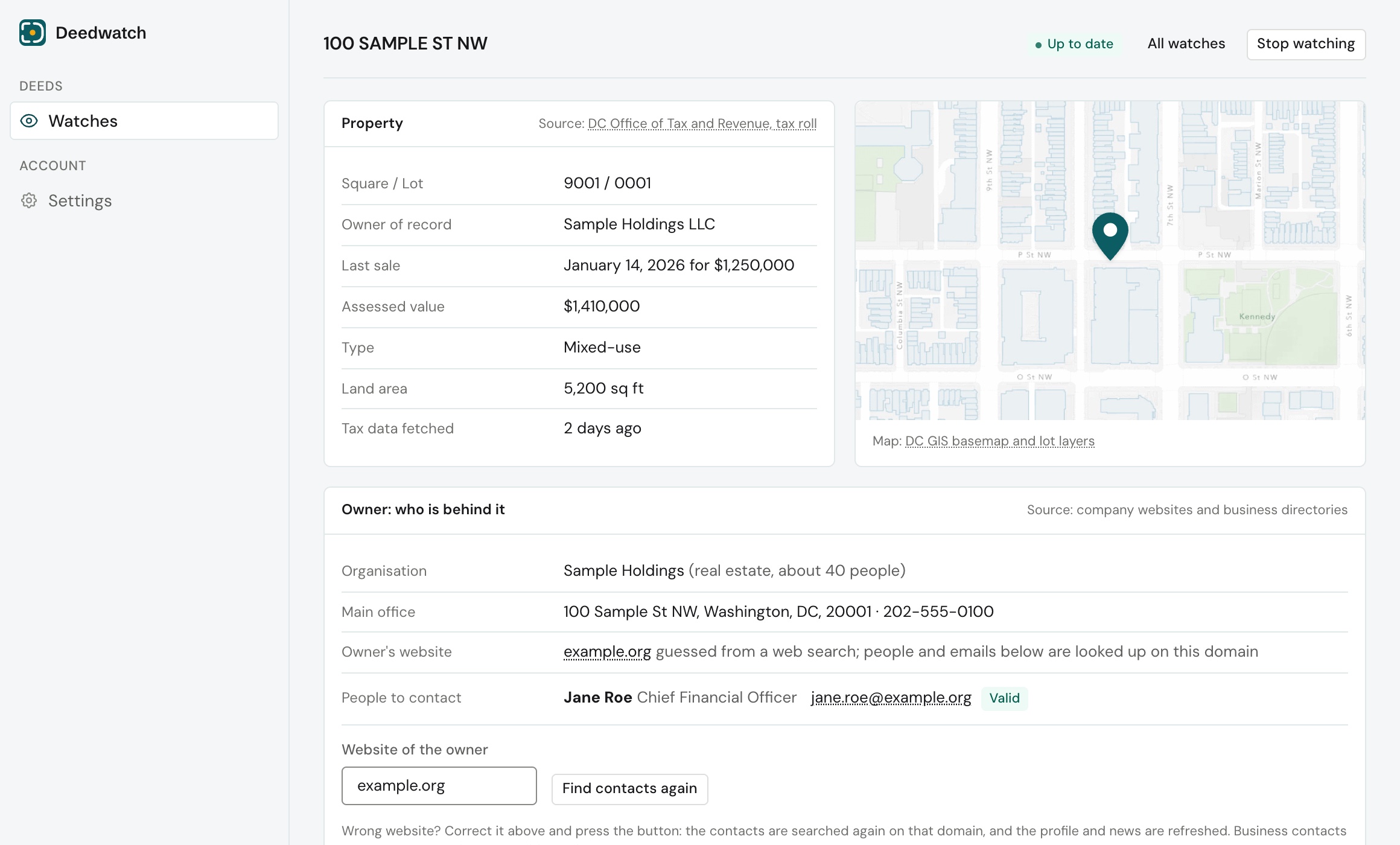Click Find contacts again button
The image size is (1400, 845).
629,789
